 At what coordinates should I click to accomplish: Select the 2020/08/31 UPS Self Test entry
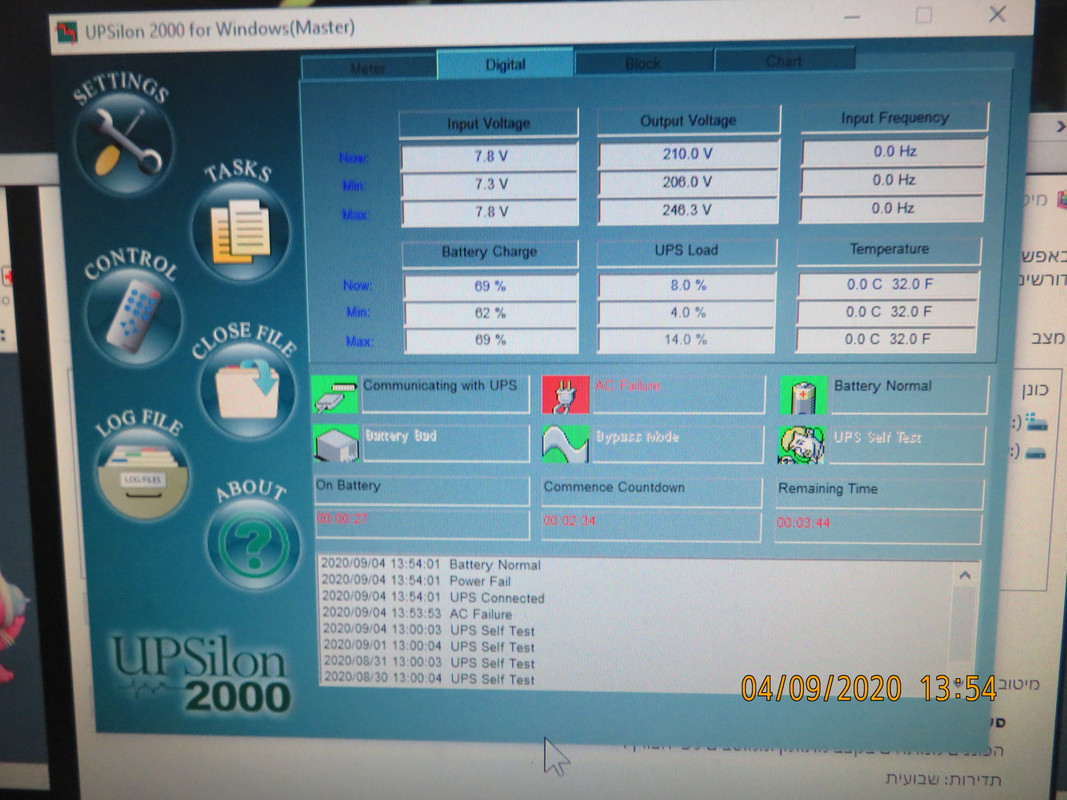[x=429, y=662]
